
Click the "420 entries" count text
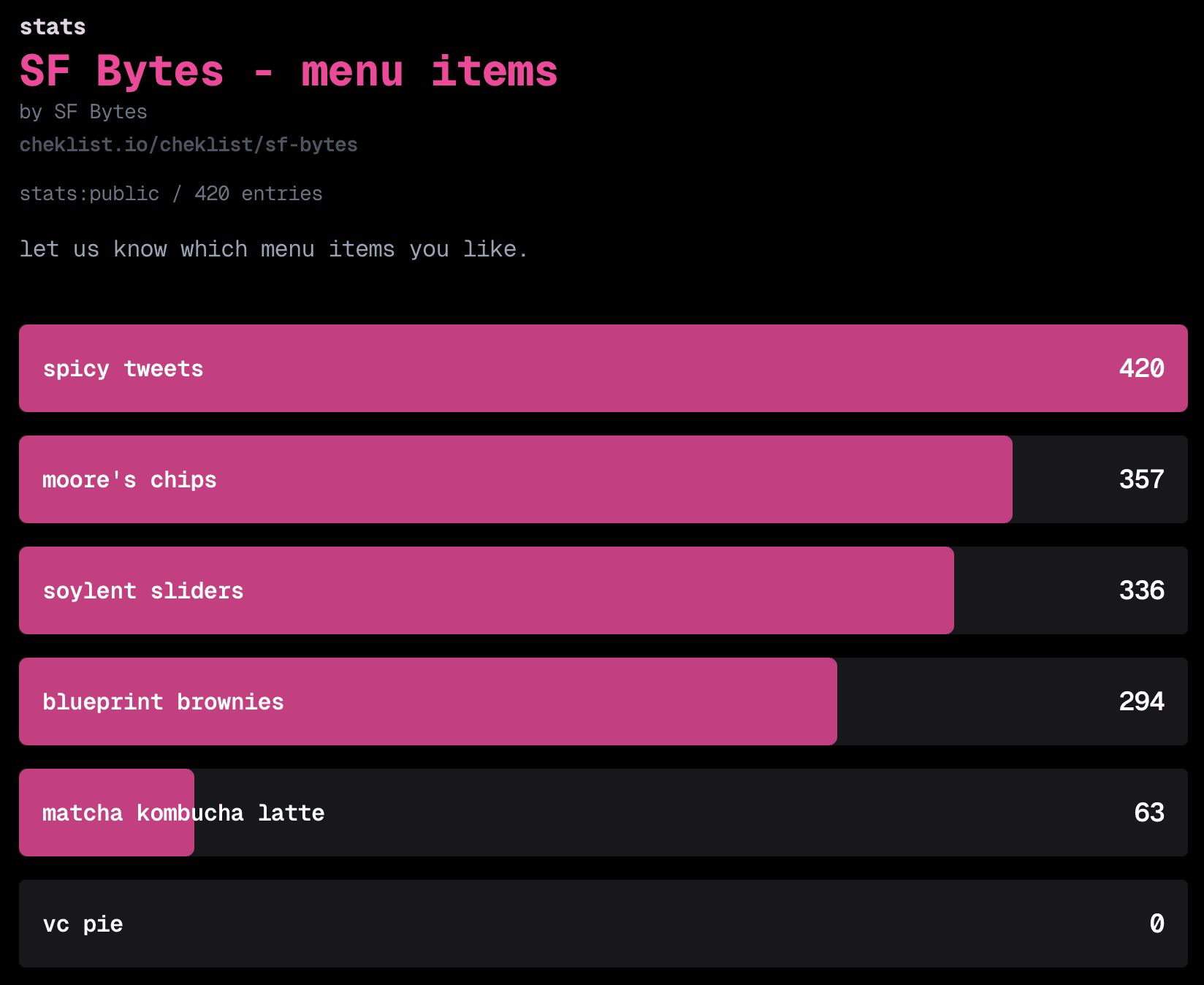click(x=258, y=194)
